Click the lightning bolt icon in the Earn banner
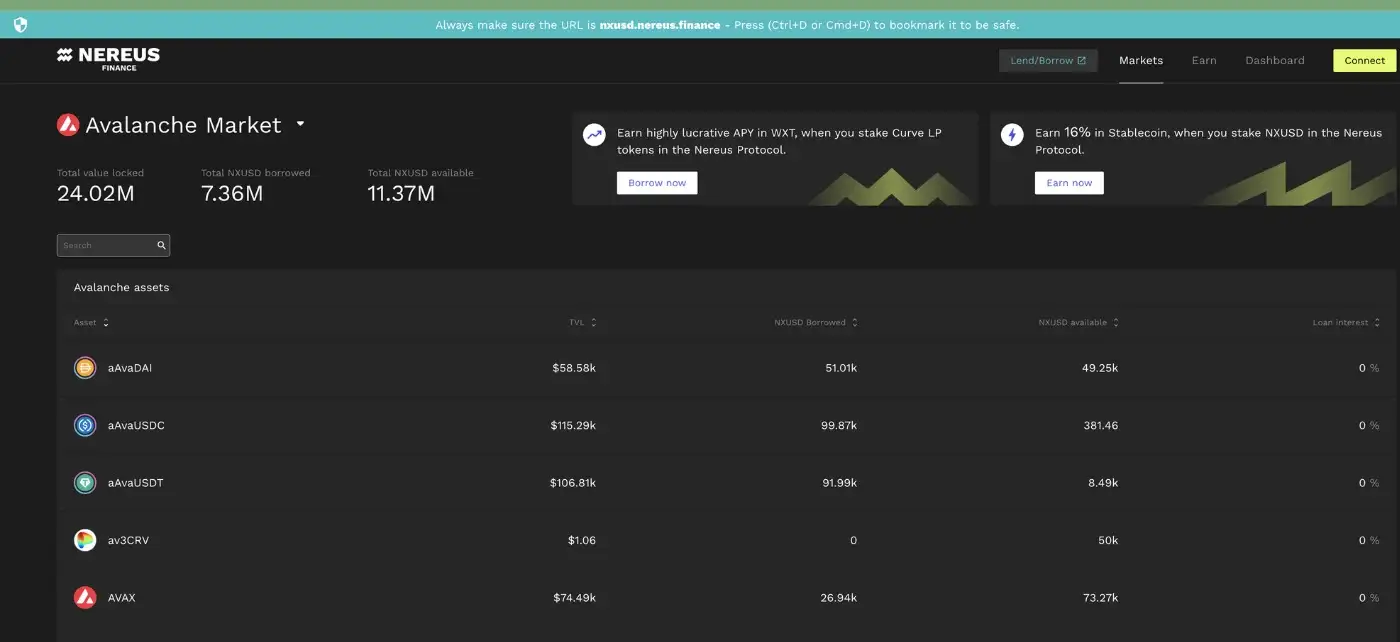 point(1012,135)
